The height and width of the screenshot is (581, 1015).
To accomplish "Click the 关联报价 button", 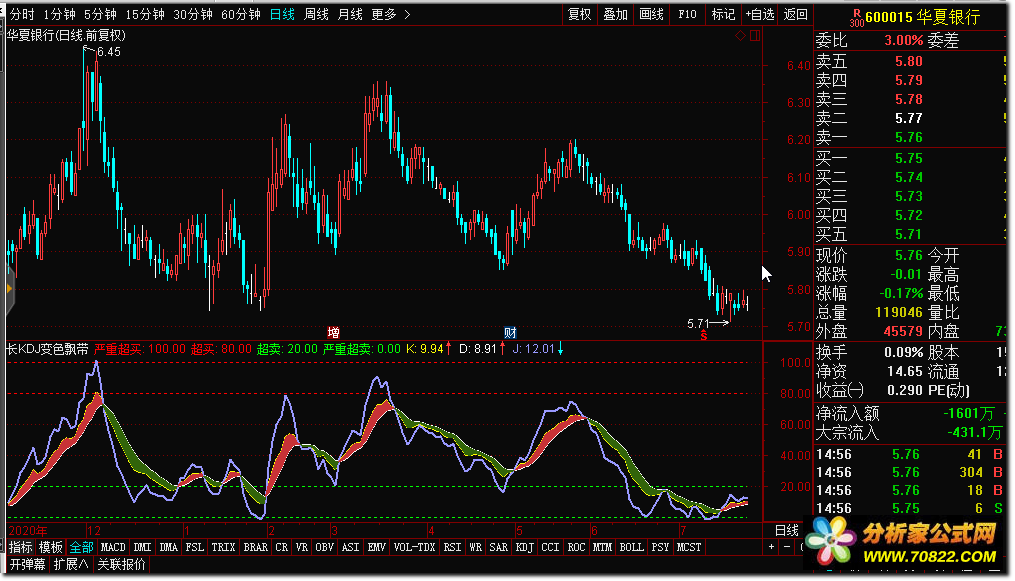I will 121,564.
